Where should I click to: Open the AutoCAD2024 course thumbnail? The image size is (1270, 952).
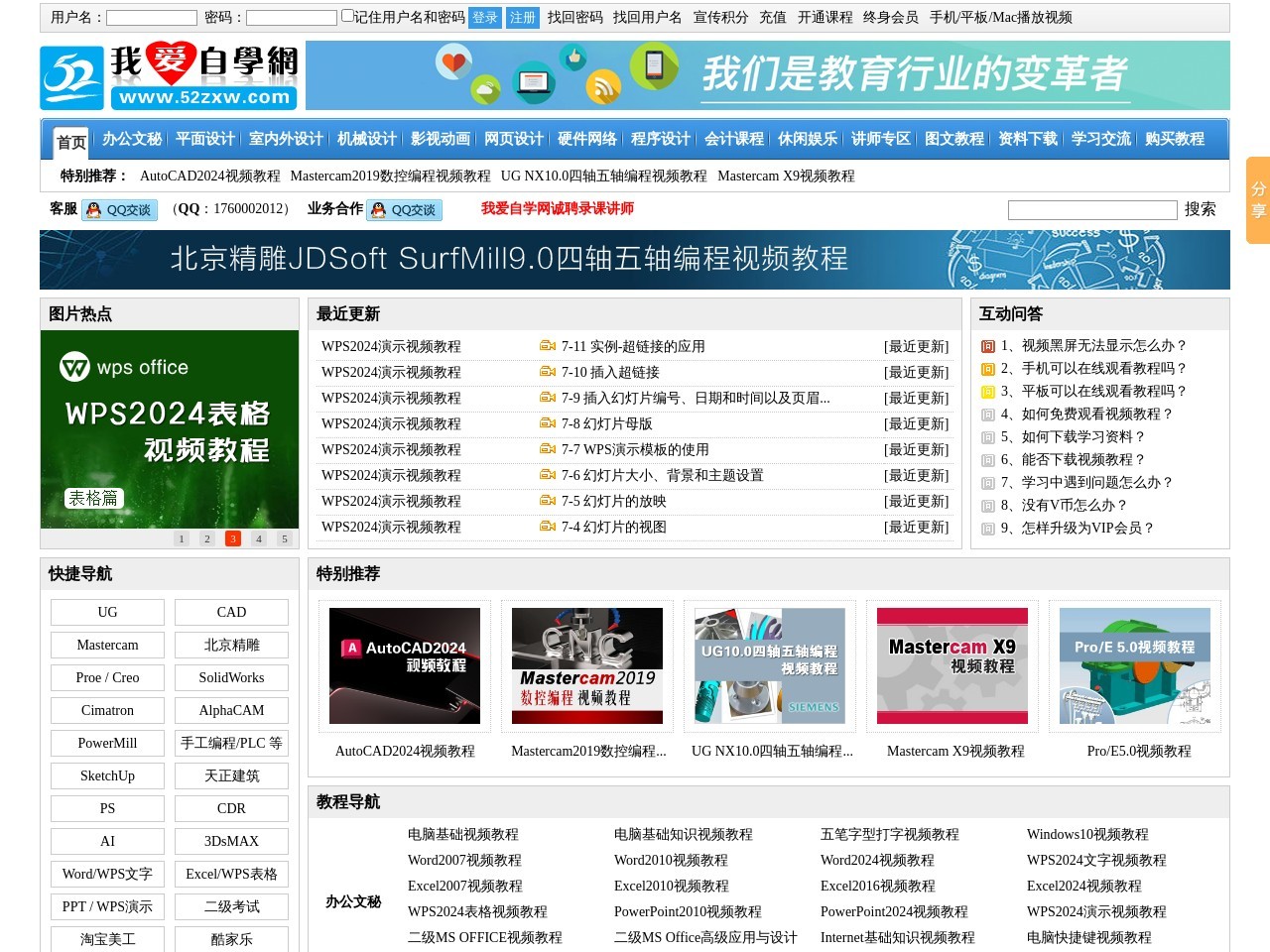pos(405,665)
